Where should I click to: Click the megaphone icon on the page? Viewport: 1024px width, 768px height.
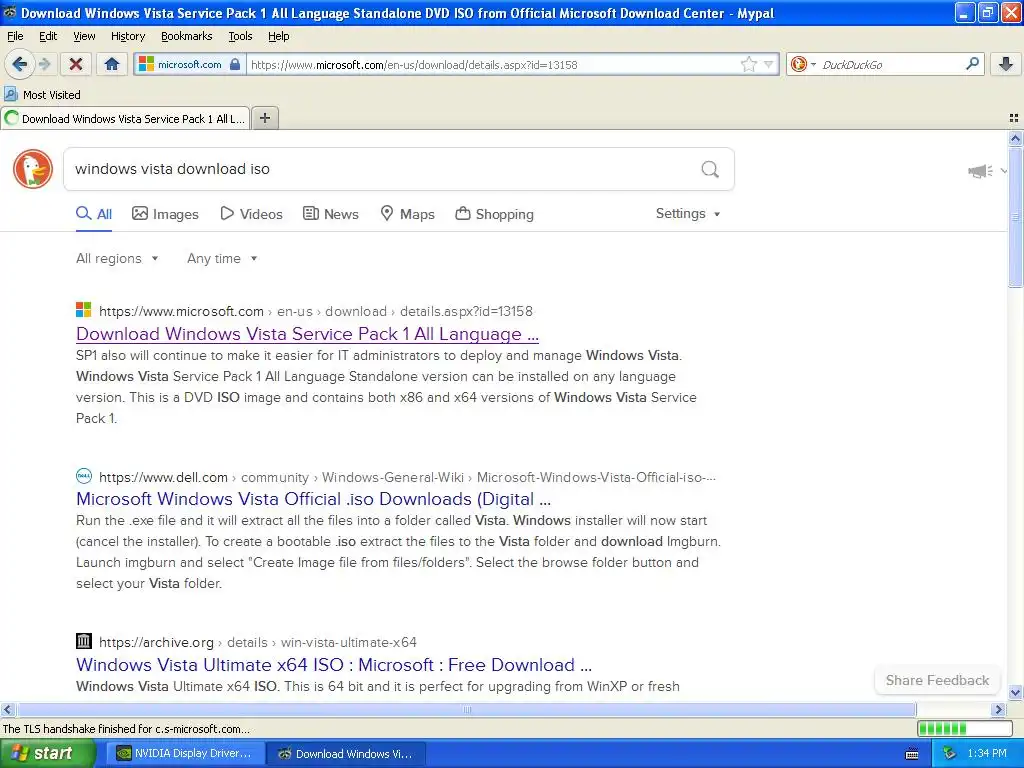[980, 171]
